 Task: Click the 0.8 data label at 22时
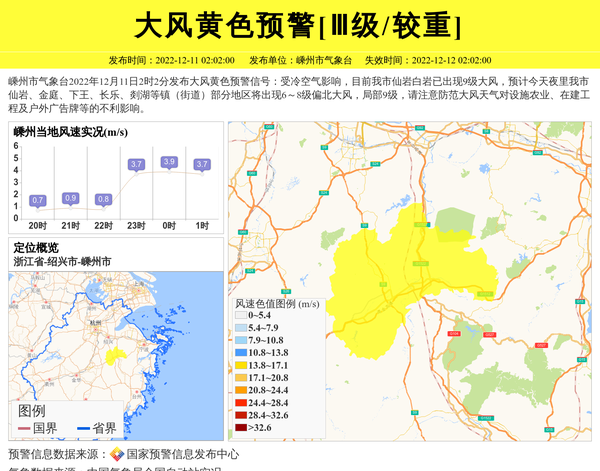pos(103,199)
